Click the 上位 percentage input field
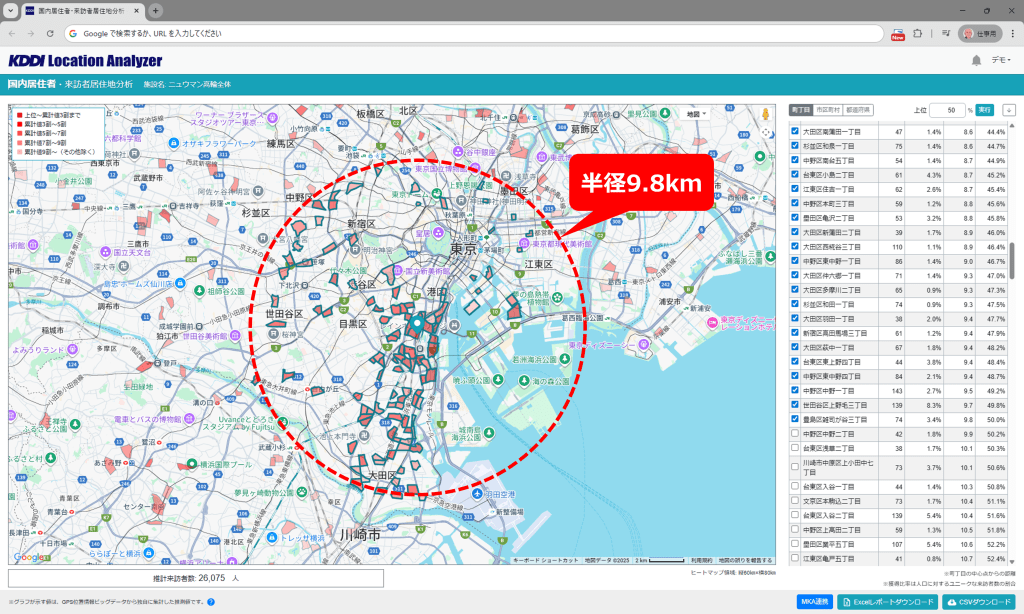This screenshot has height=614, width=1024. (x=947, y=110)
